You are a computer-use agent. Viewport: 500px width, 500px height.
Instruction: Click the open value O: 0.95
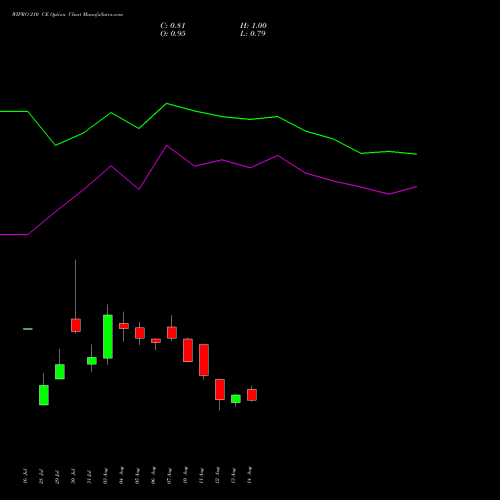[173, 34]
